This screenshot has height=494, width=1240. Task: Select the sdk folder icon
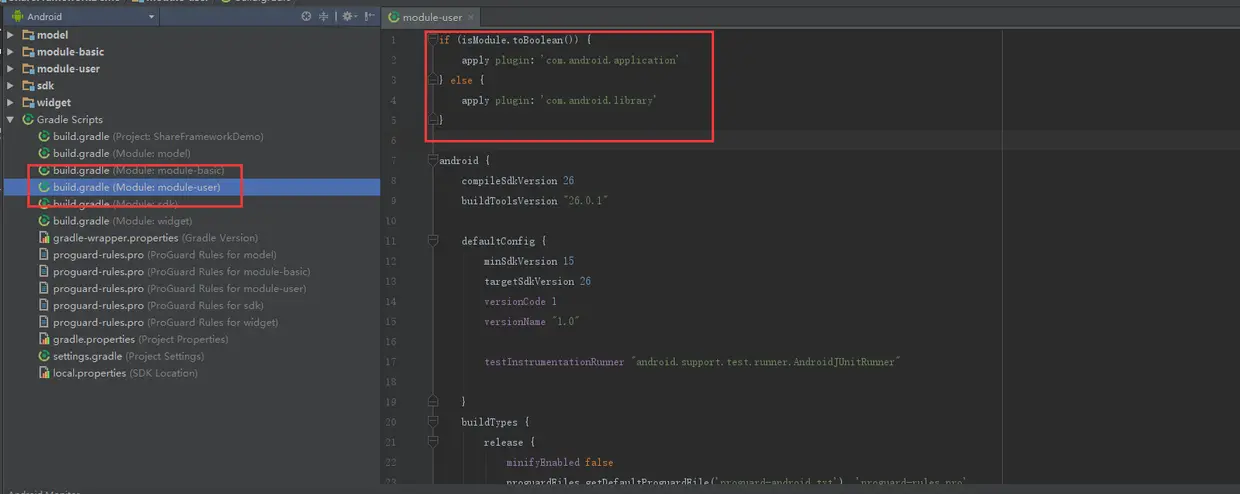point(27,86)
